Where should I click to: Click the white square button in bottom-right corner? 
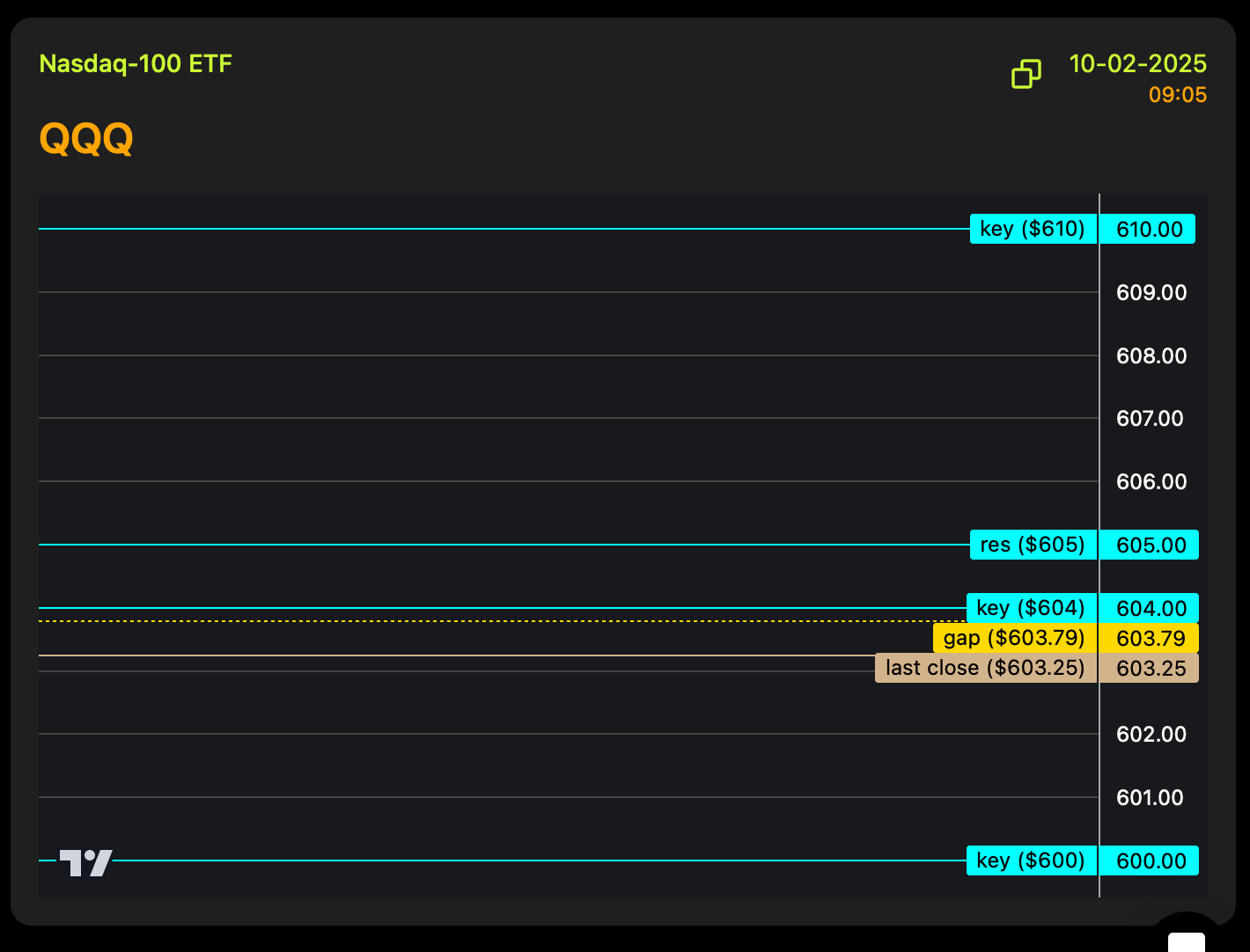tap(1186, 941)
